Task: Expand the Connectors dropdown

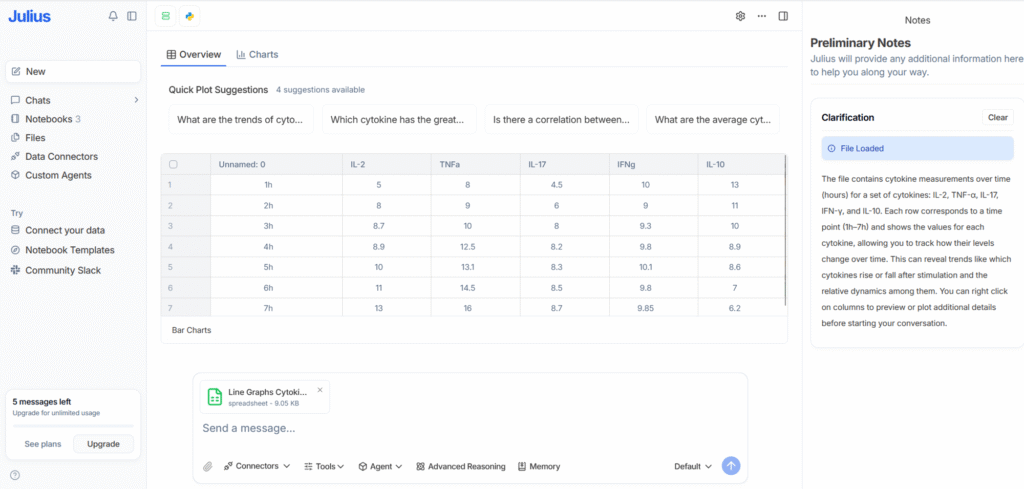Action: click(257, 466)
